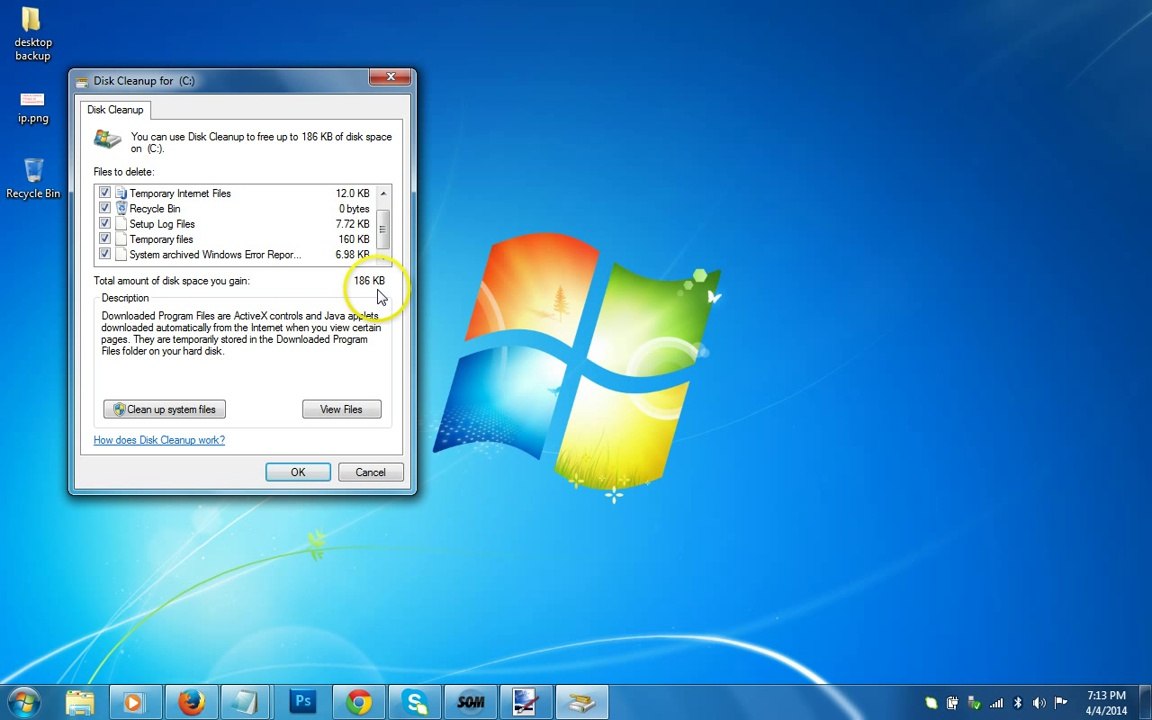1152x720 pixels.
Task: Toggle System archived Windows Error Reporting checkbox
Action: (105, 254)
